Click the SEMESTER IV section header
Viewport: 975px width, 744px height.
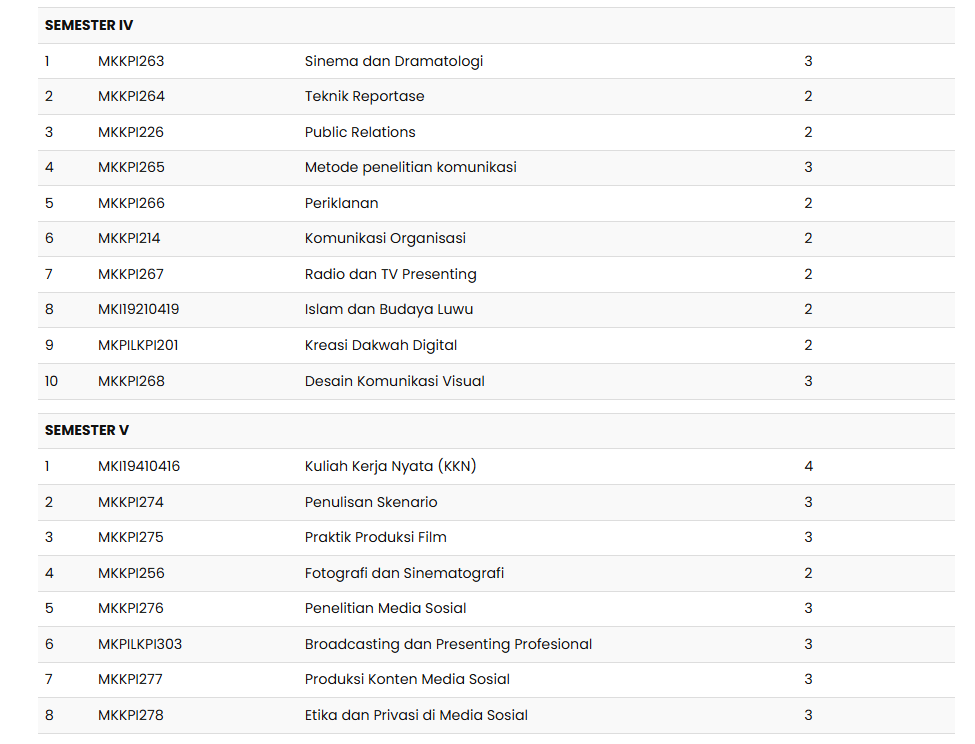point(89,25)
